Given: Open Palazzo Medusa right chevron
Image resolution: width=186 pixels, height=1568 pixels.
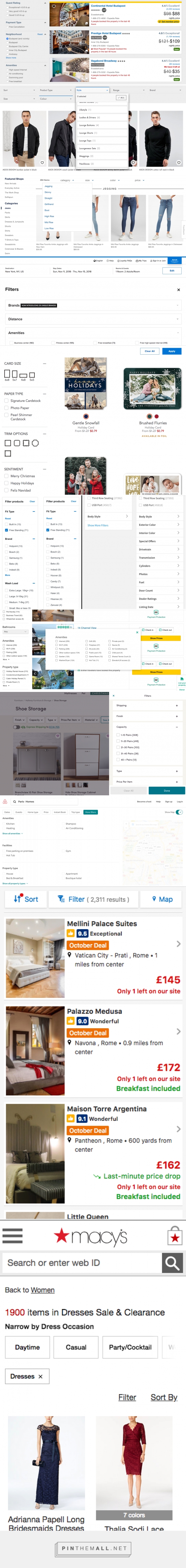Looking at the screenshot, I should pyautogui.click(x=178, y=1031).
